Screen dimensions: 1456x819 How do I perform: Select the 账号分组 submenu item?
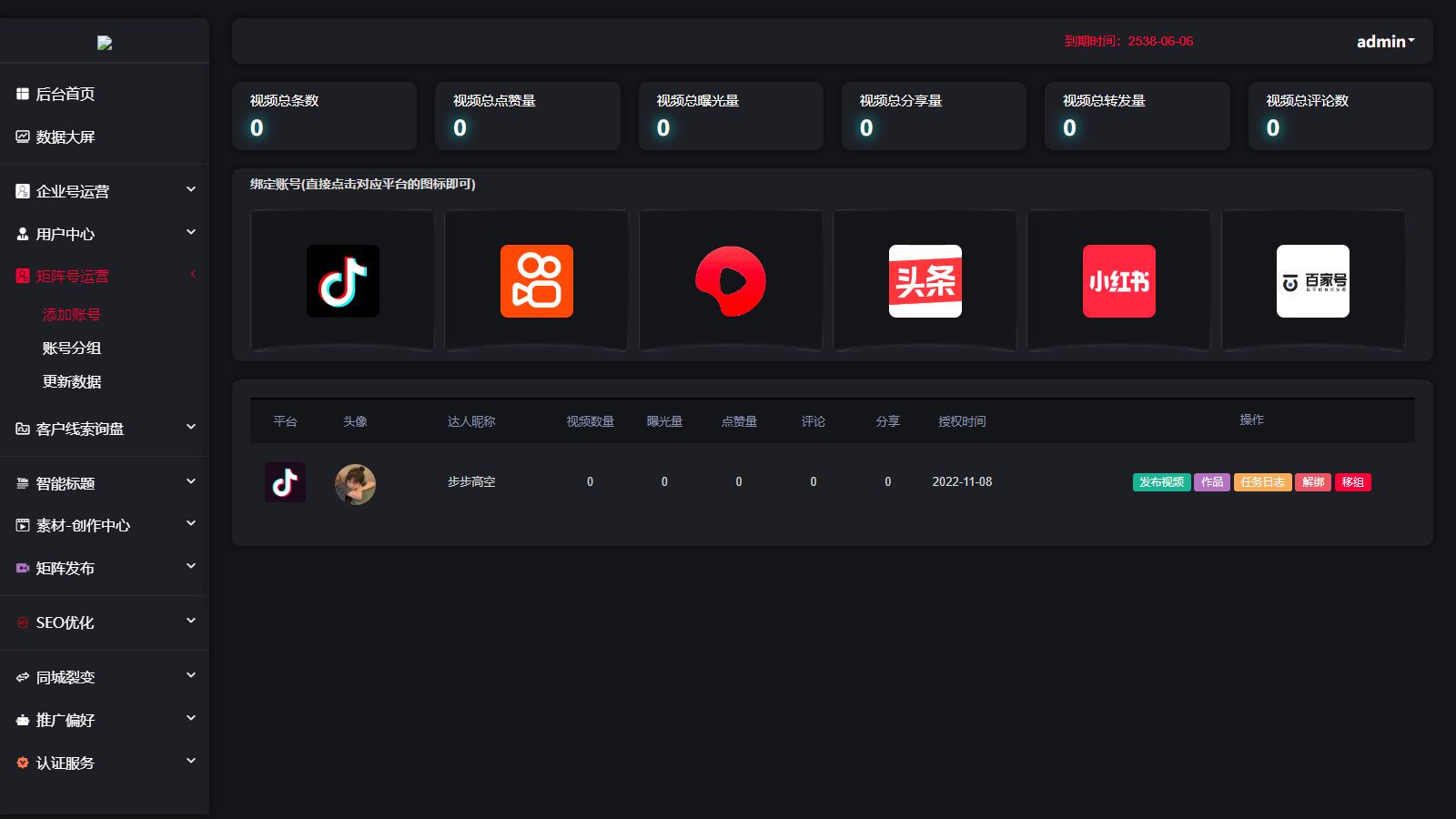click(72, 348)
